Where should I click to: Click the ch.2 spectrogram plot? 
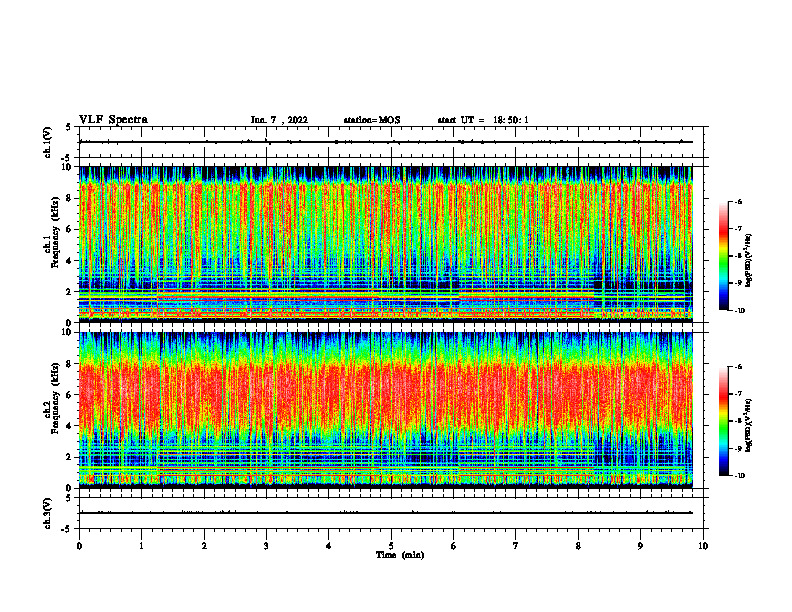(385, 410)
